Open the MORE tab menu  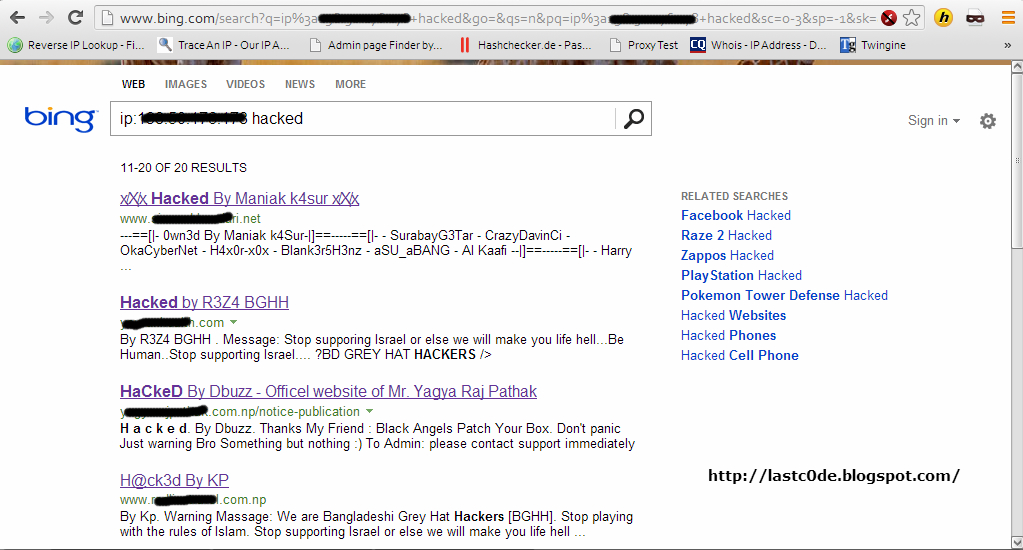click(x=350, y=84)
